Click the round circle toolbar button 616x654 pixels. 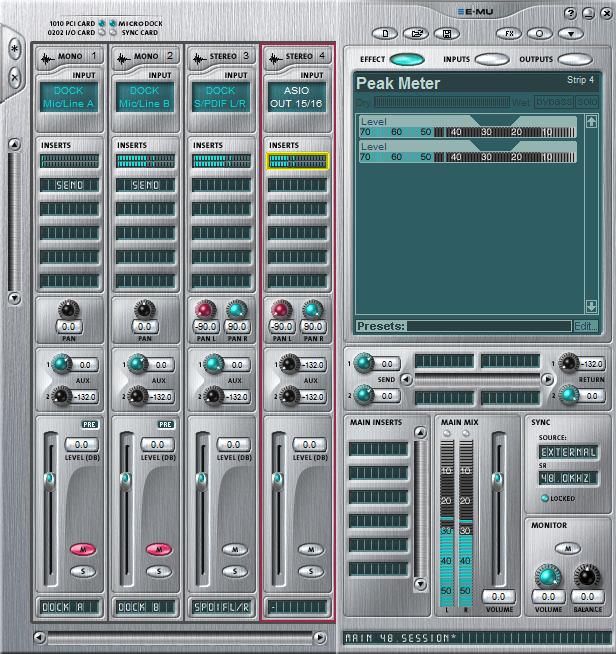pos(540,34)
